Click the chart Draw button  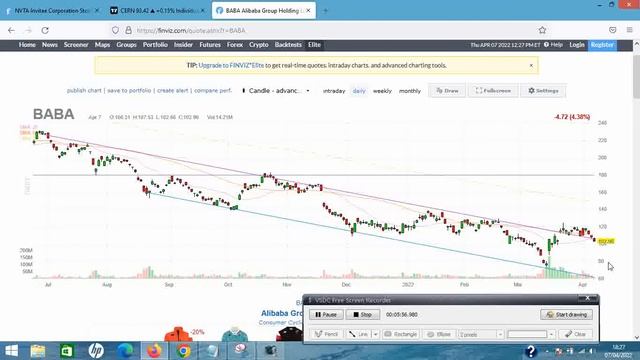[x=447, y=91]
